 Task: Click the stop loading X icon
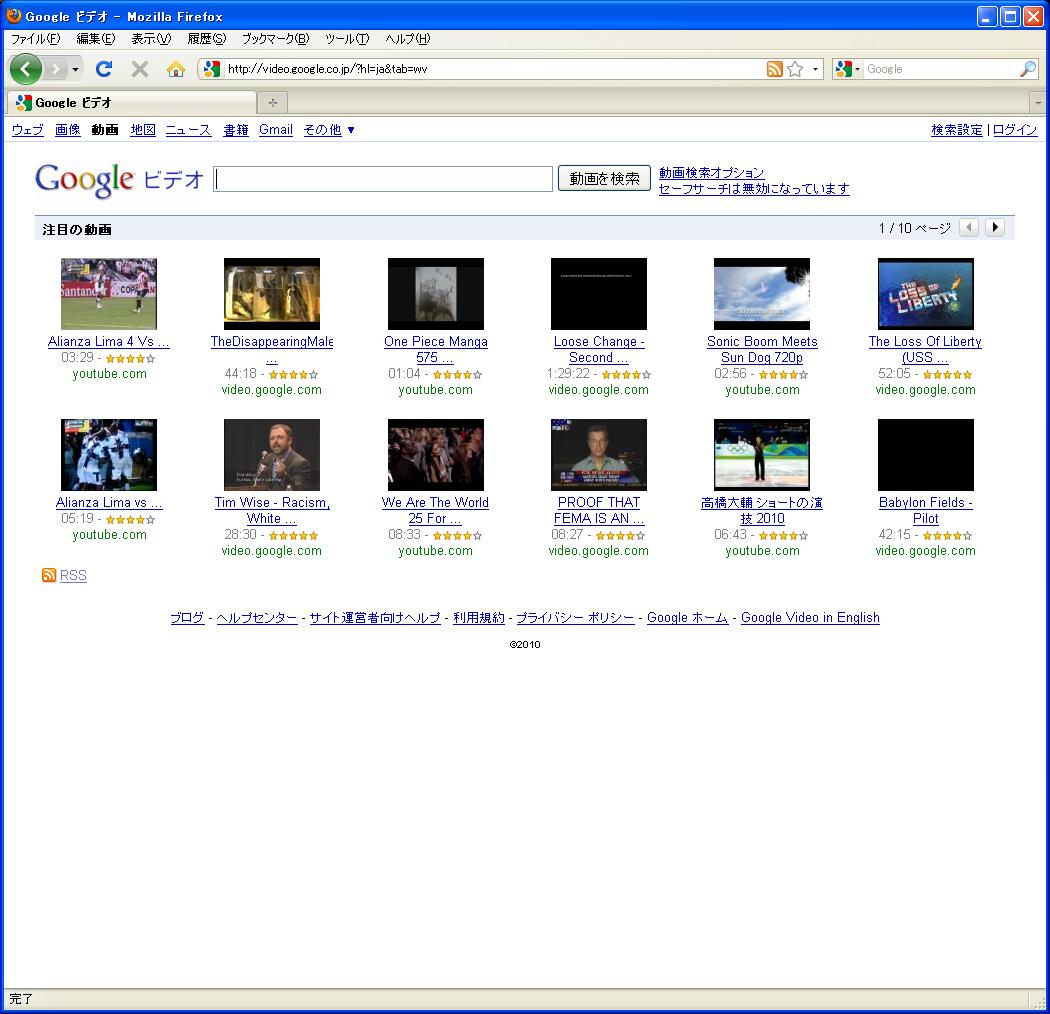click(x=140, y=68)
